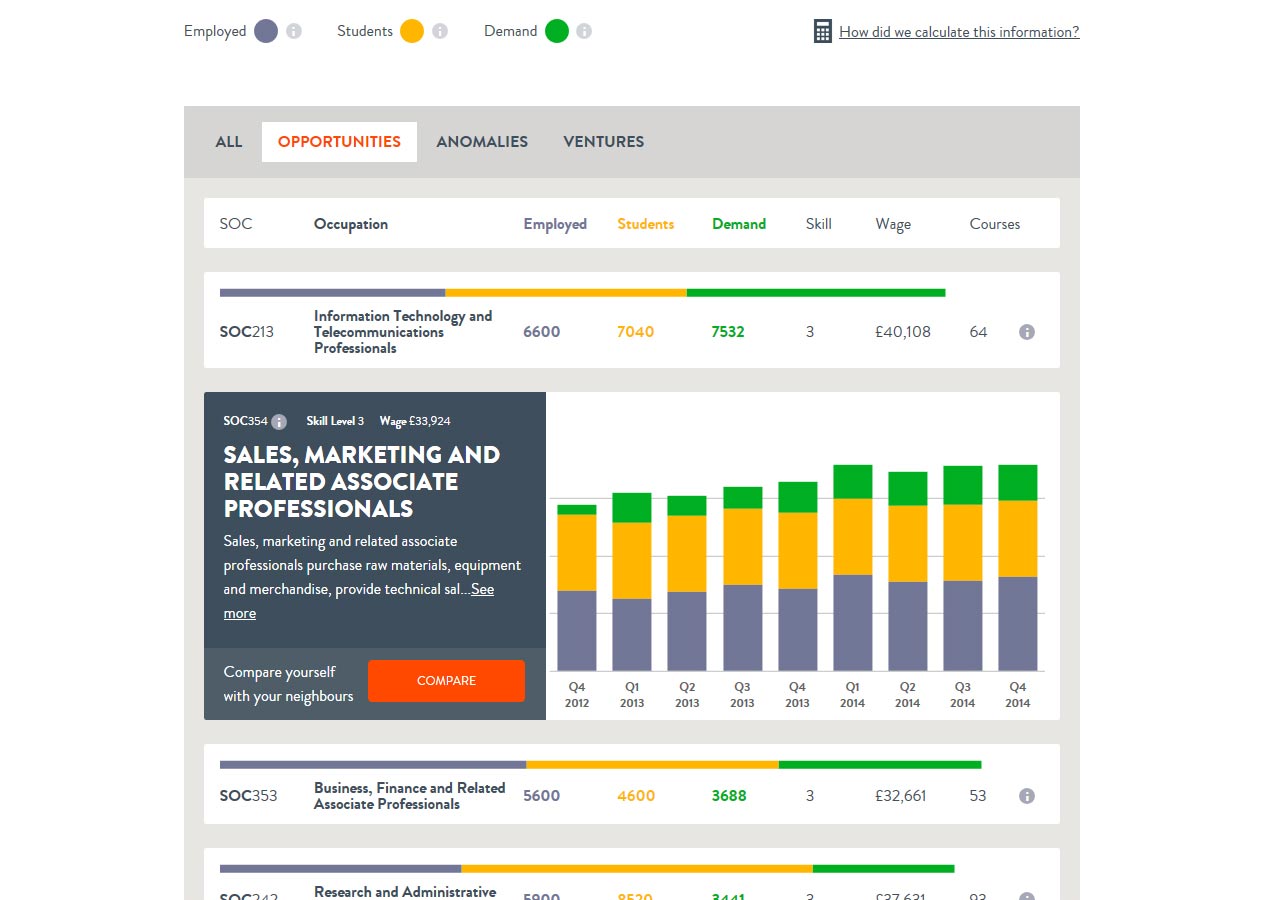The image size is (1263, 900).
Task: Click the 'See more' description link
Action: 482,590
